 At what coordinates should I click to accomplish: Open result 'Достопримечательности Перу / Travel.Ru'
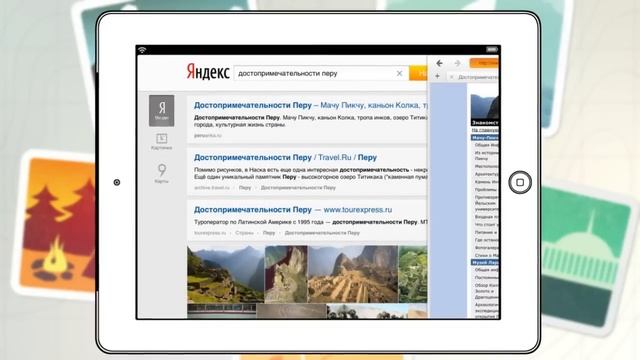(x=285, y=158)
